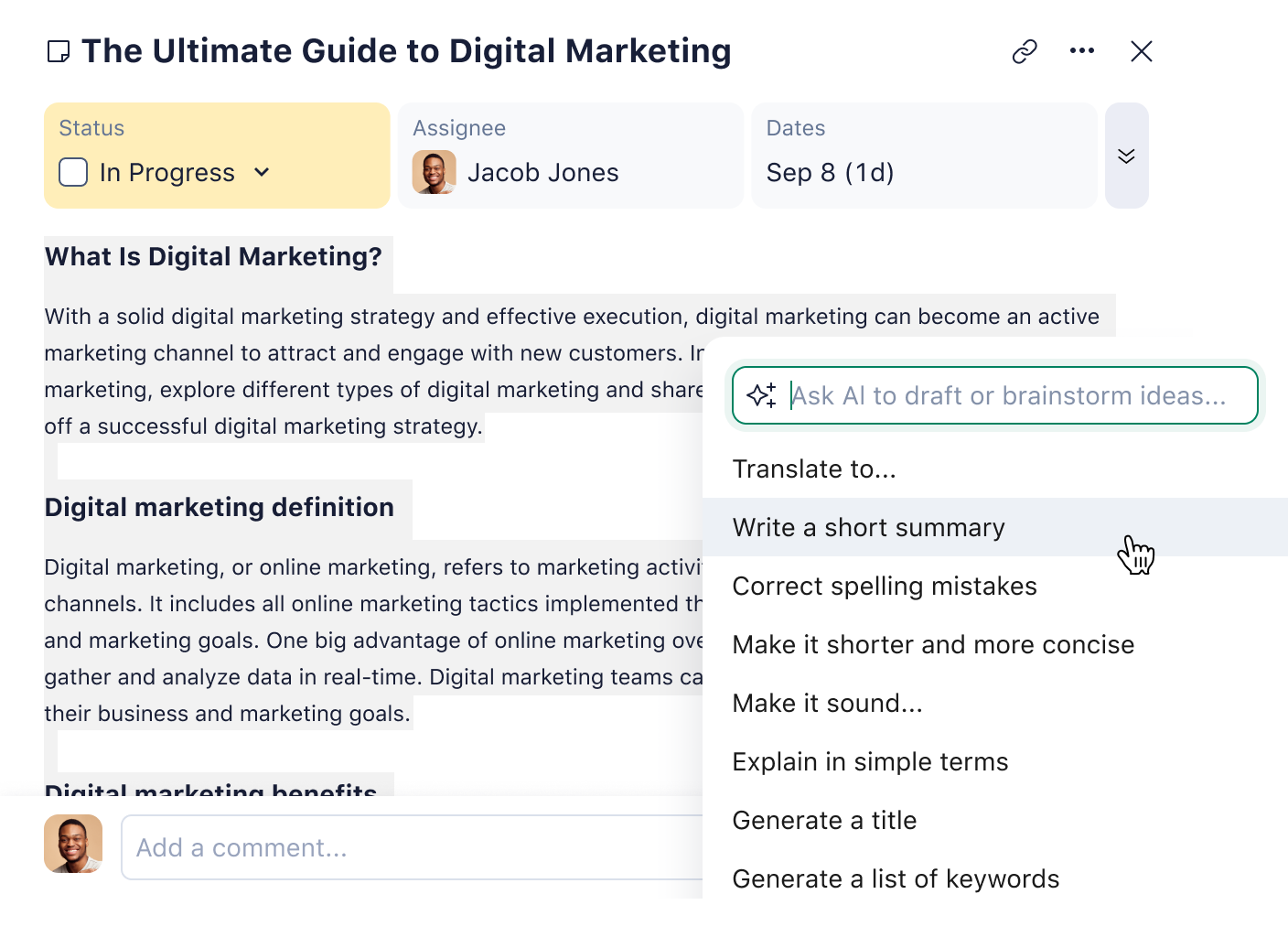Image resolution: width=1288 pixels, height=937 pixels.
Task: Select Make it shorter and more concise
Action: tap(933, 645)
